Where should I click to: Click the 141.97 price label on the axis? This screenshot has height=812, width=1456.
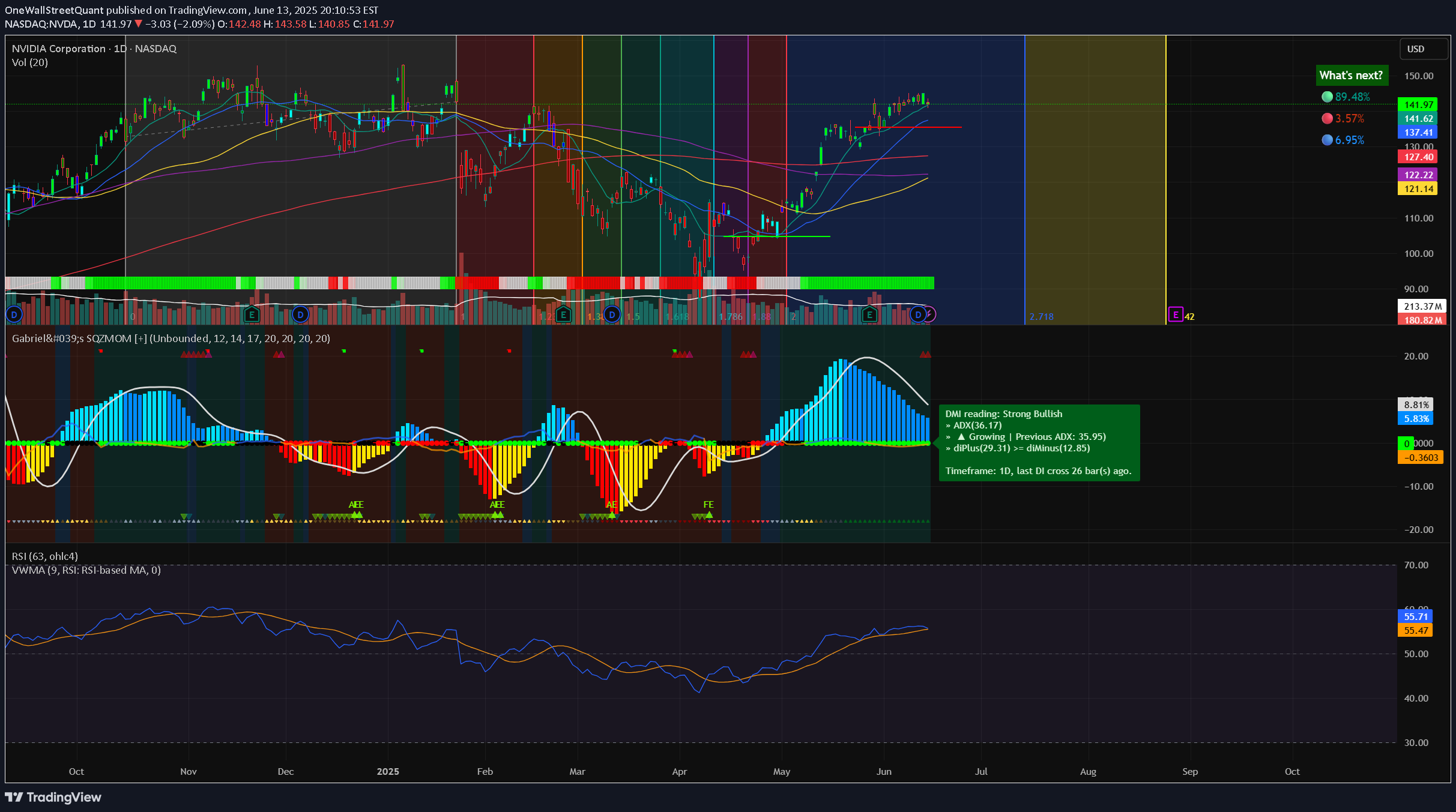tap(1417, 104)
